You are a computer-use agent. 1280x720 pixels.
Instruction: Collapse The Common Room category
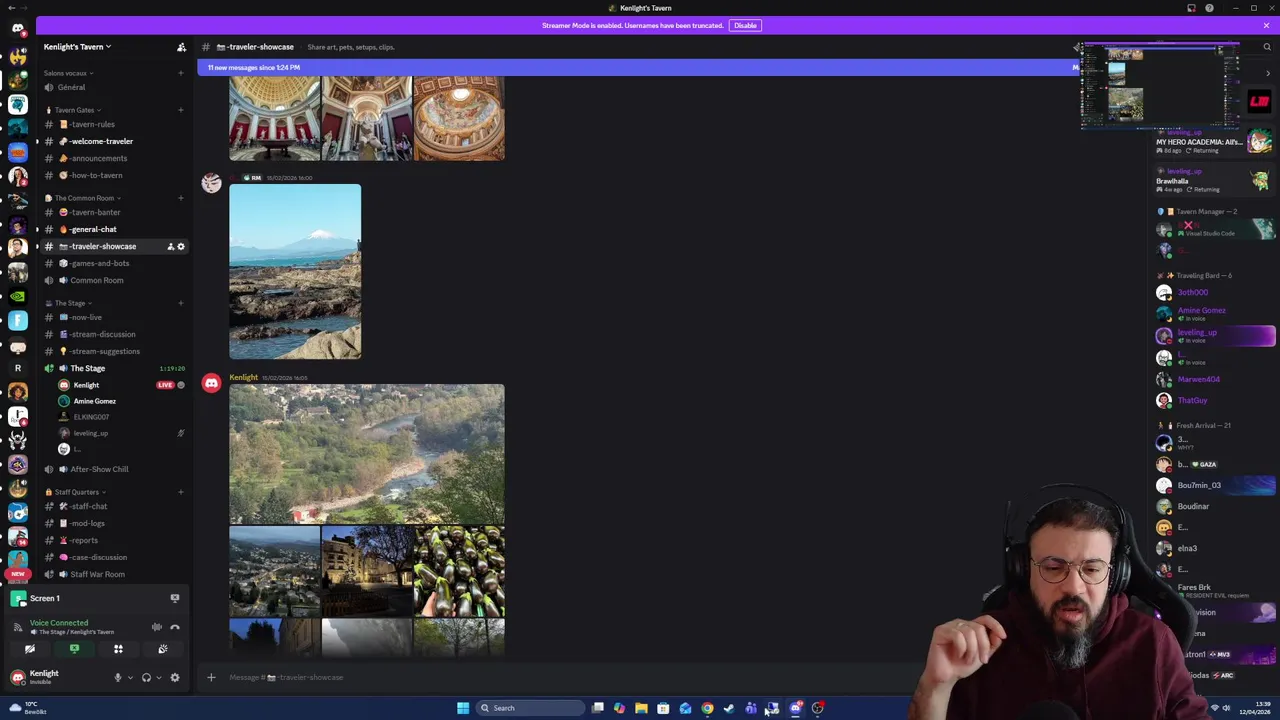point(84,198)
